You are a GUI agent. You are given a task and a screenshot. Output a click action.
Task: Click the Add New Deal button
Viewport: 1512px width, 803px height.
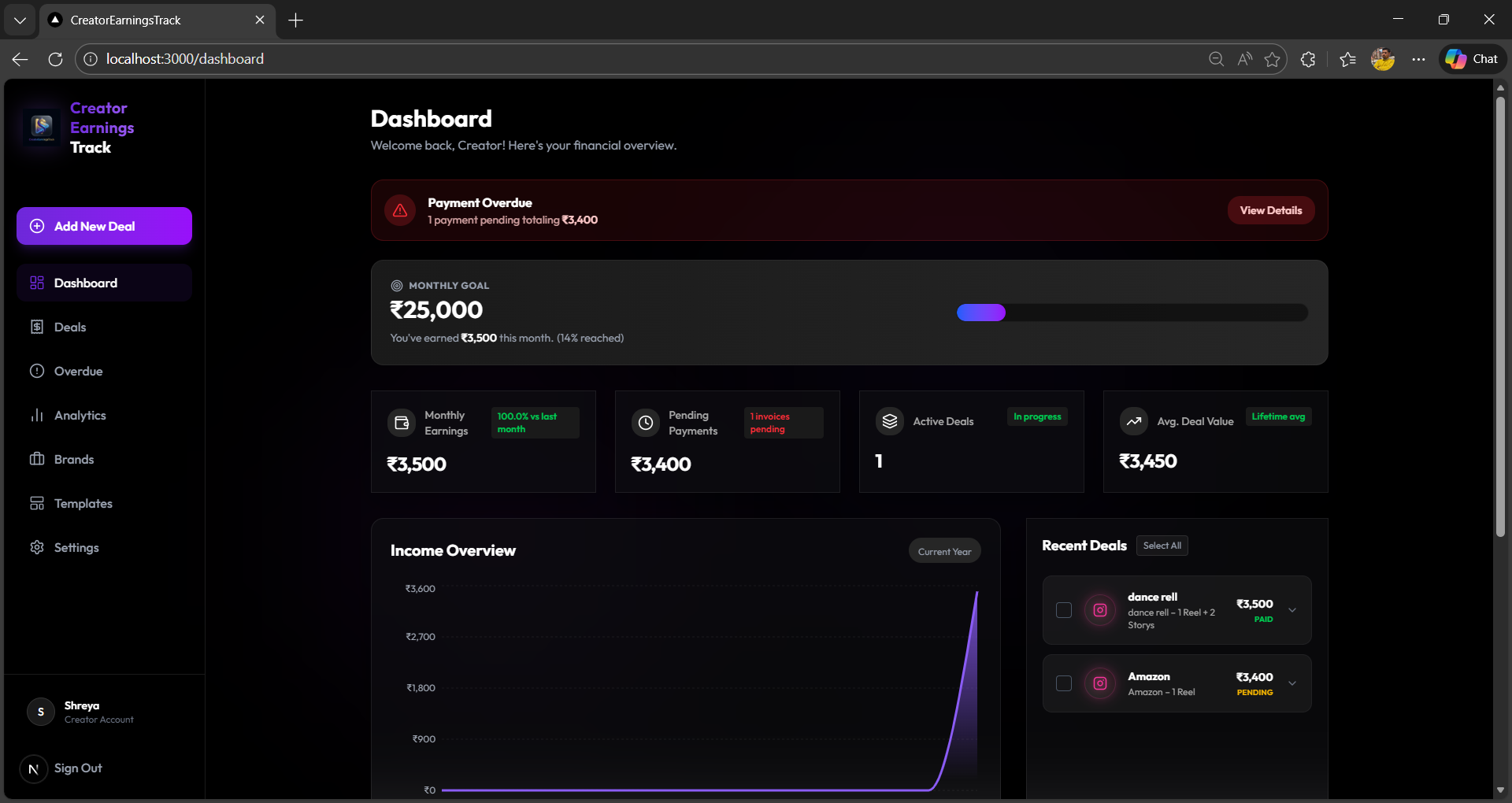coord(103,226)
